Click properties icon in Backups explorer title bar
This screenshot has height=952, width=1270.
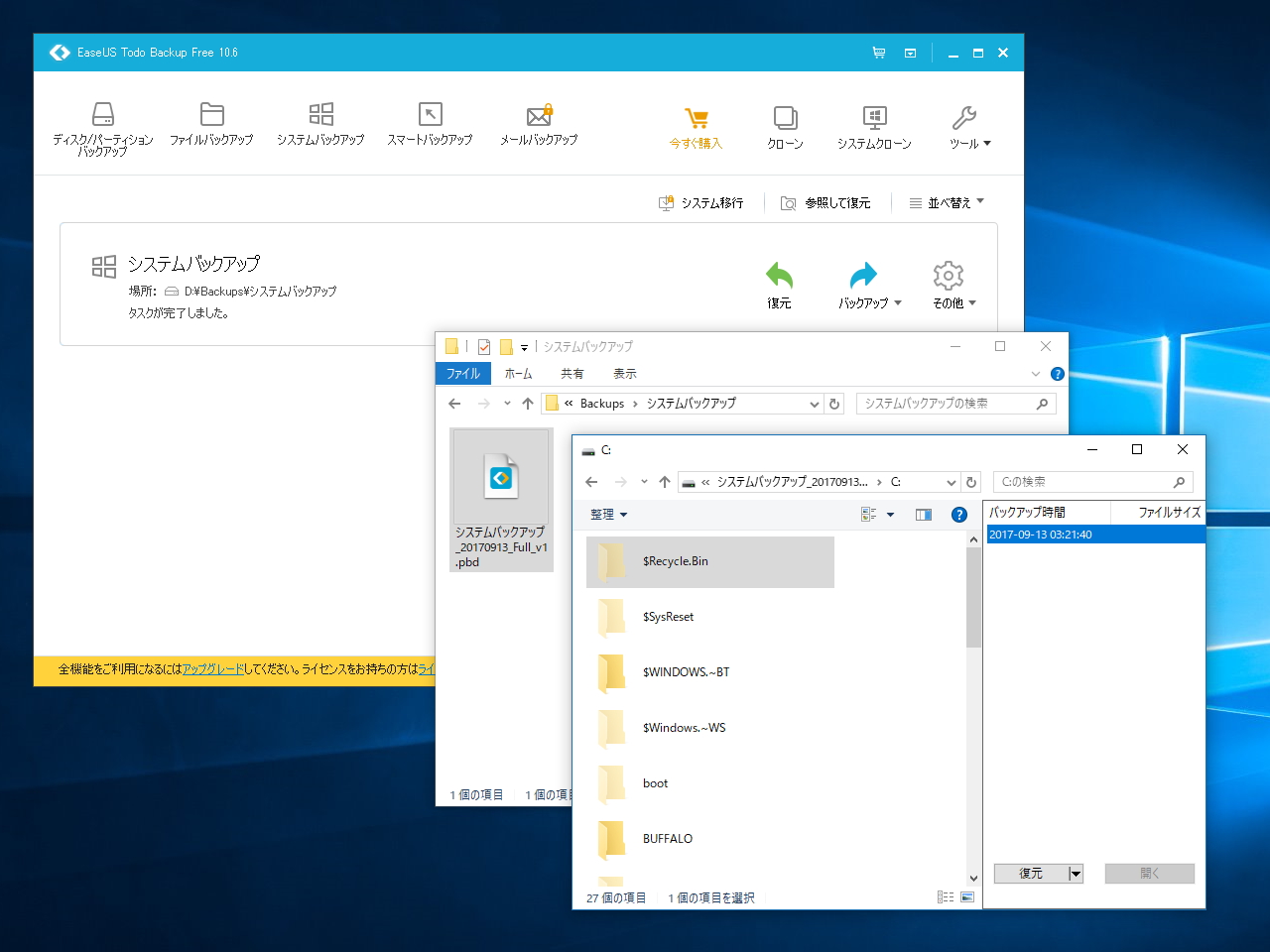pos(484,346)
